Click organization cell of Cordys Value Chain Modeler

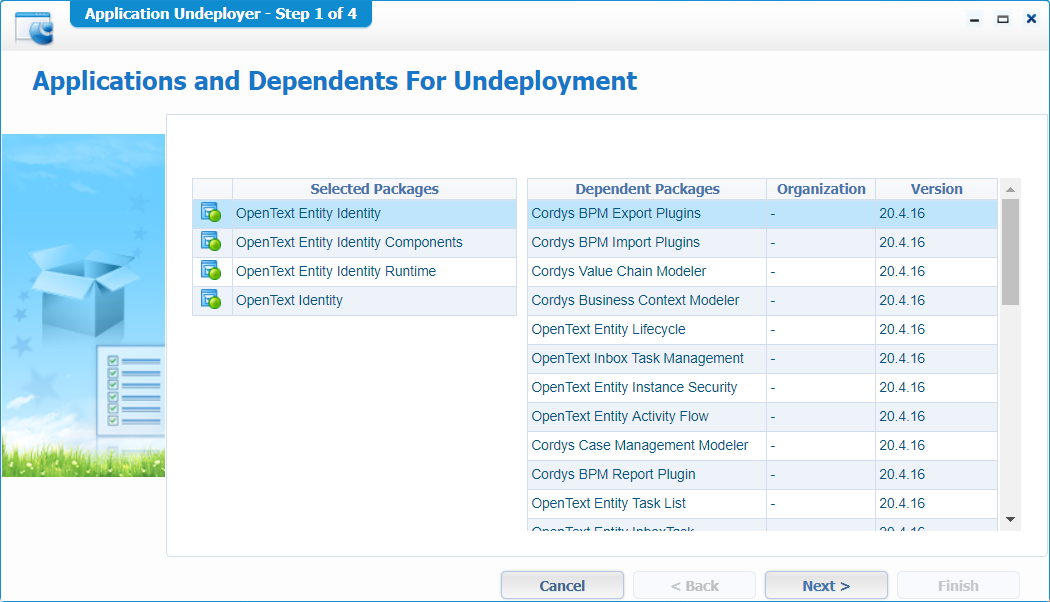click(821, 271)
